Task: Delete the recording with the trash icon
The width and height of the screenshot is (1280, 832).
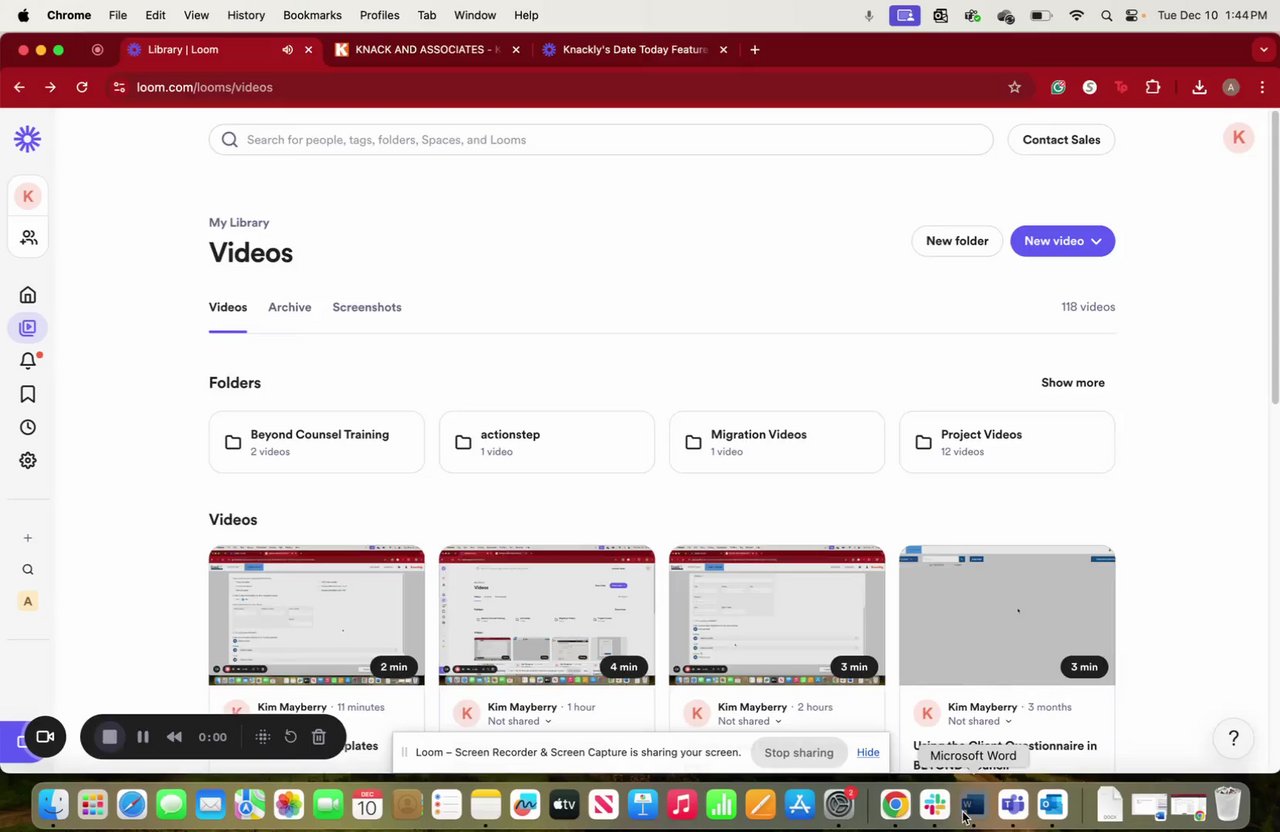Action: [318, 737]
